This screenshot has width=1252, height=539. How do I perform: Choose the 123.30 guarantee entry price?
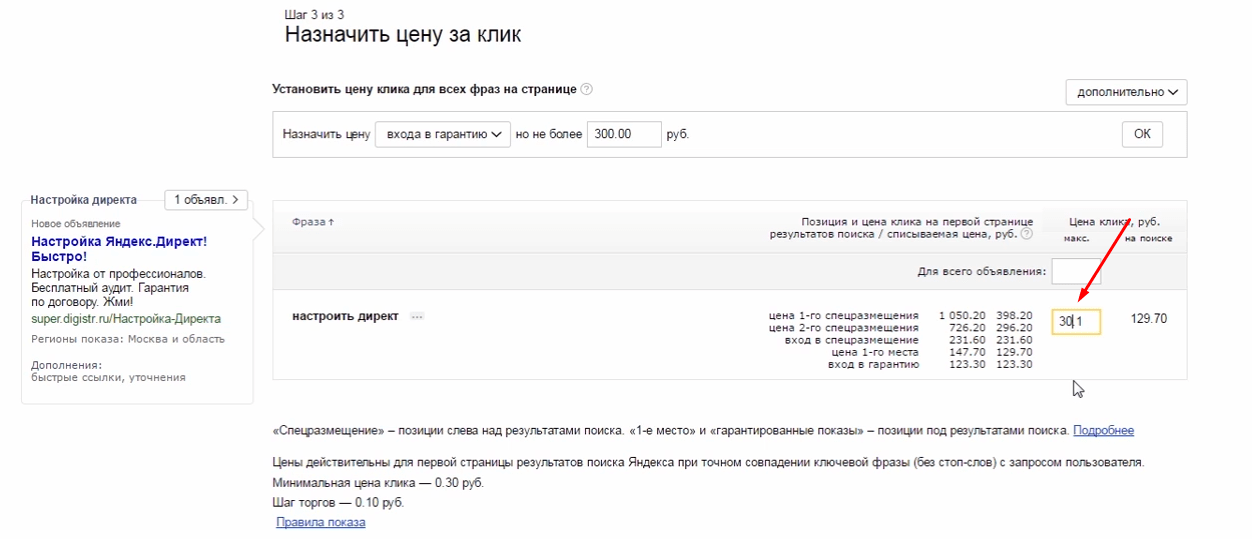[965, 364]
